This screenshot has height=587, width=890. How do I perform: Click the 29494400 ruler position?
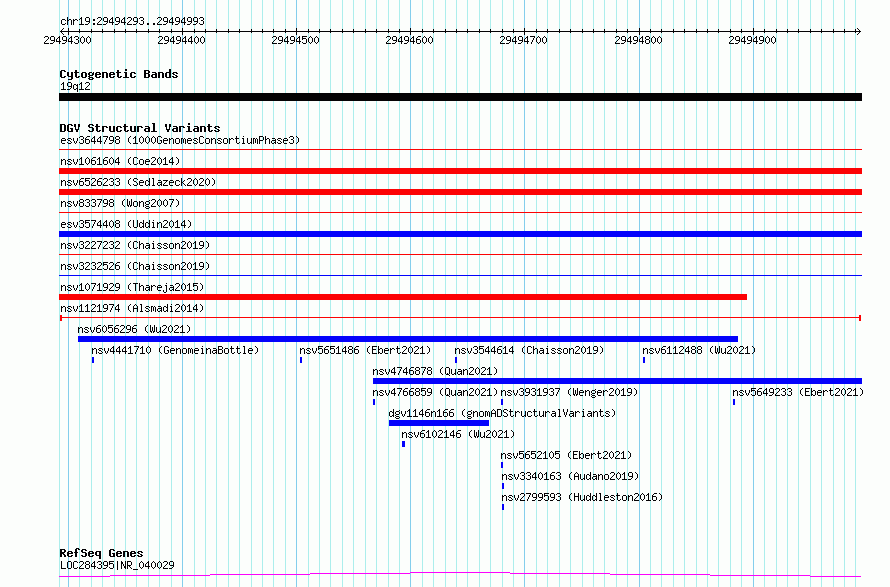(182, 40)
